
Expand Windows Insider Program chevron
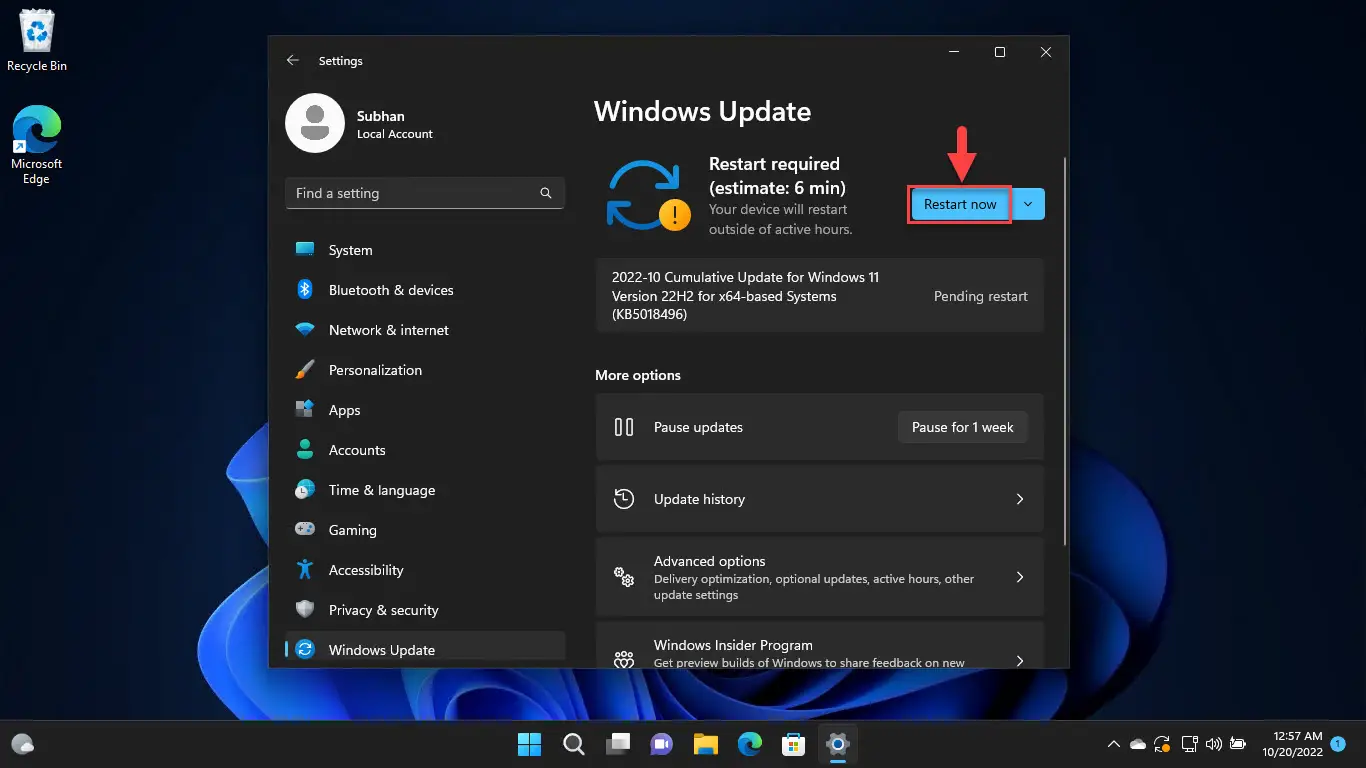[x=1020, y=660]
